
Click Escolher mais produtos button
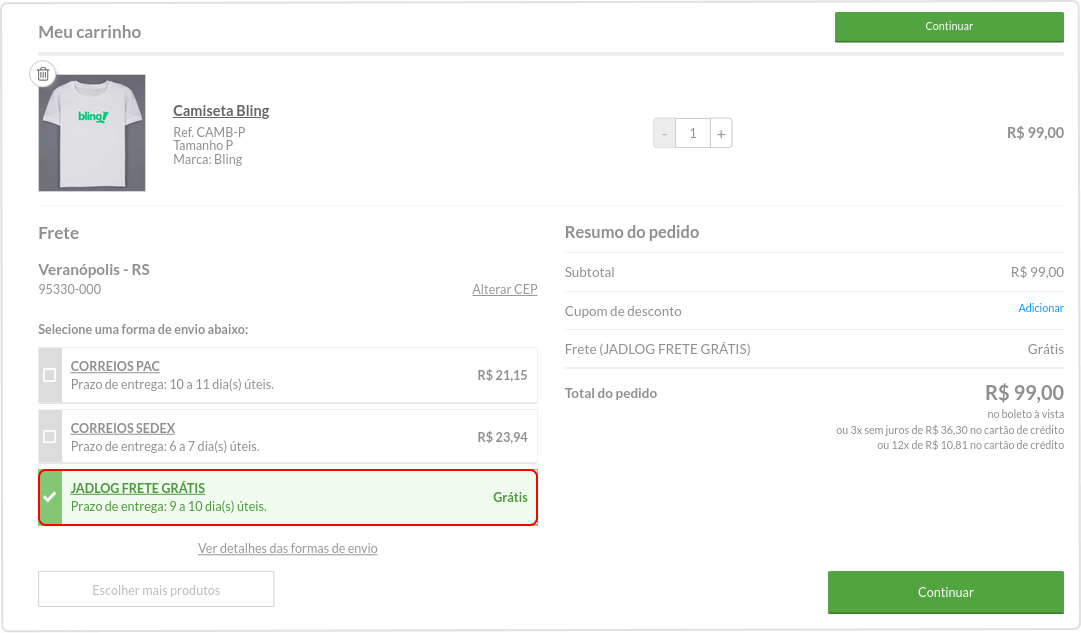click(x=156, y=590)
